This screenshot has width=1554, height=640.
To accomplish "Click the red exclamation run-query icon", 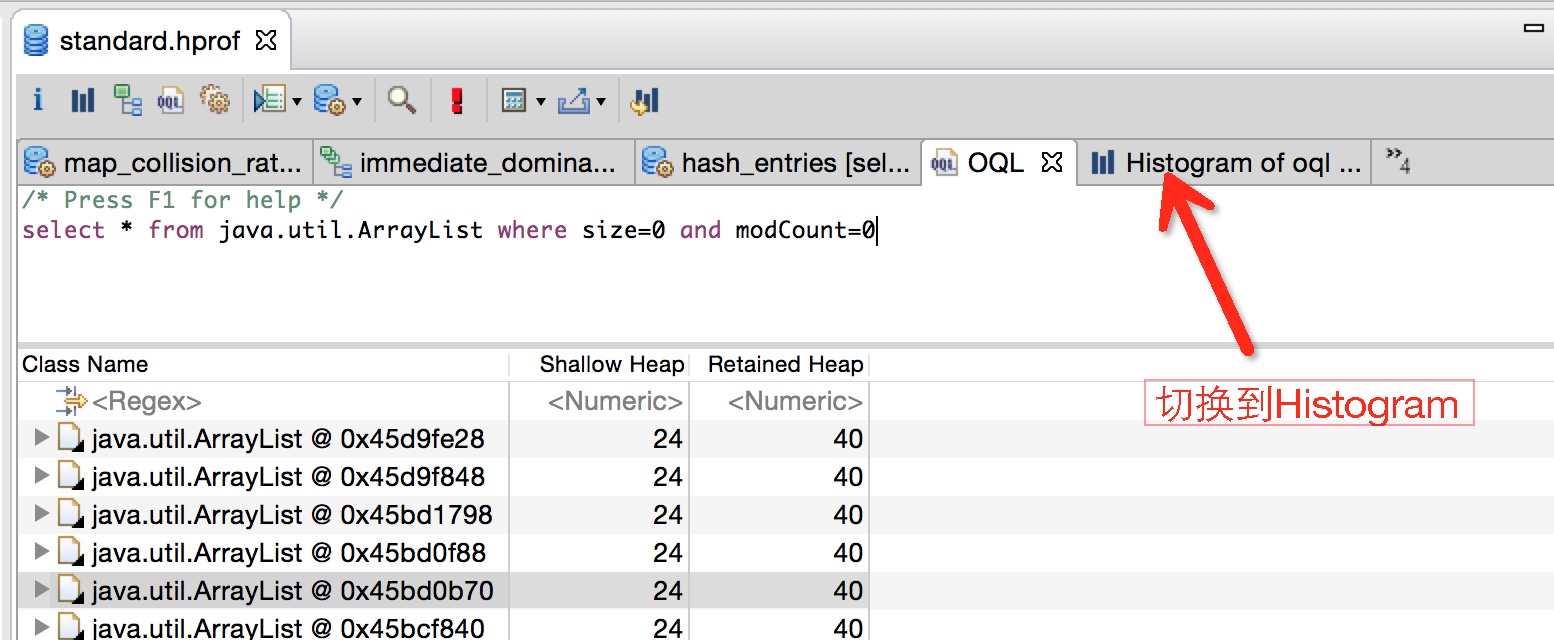I will point(458,100).
